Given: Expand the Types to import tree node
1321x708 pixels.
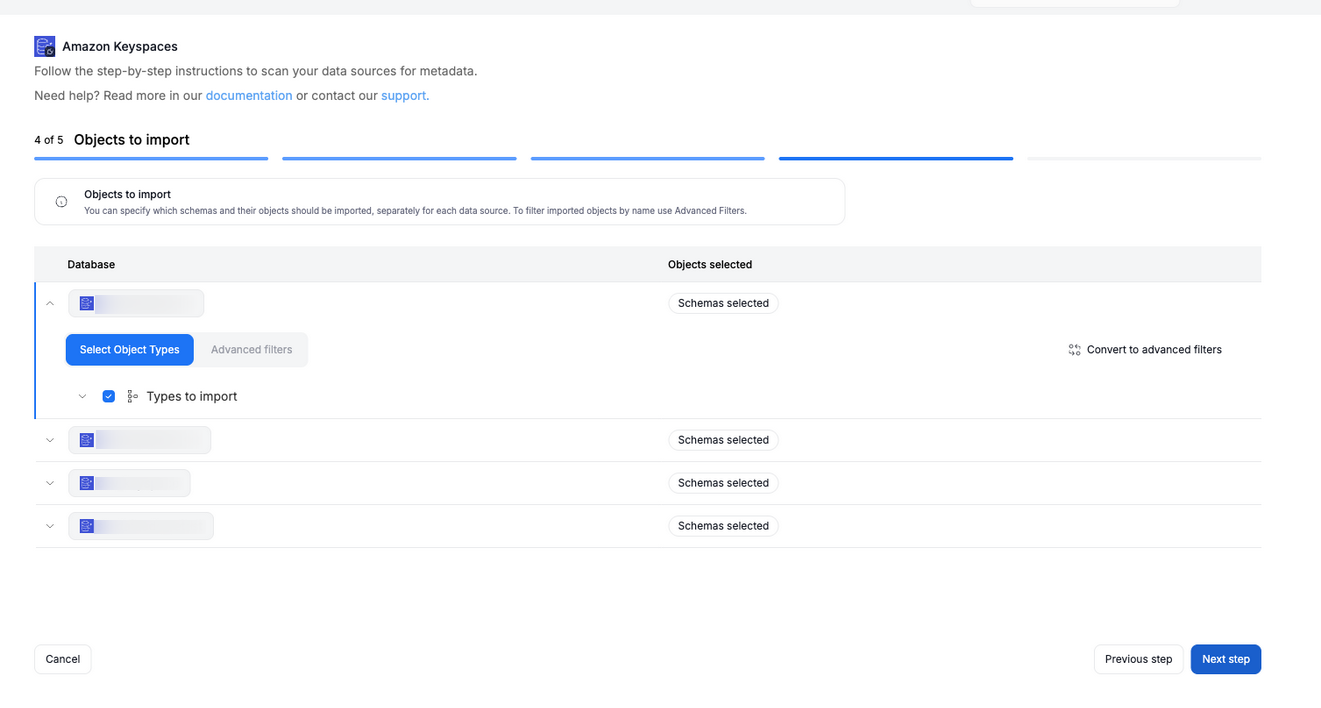Looking at the screenshot, I should point(82,397).
